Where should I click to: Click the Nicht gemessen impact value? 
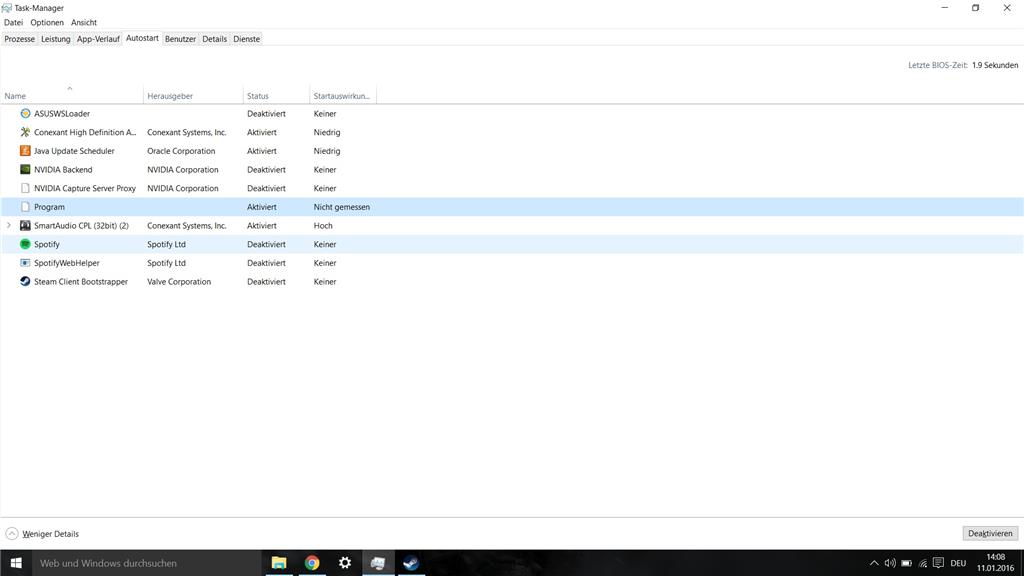pyautogui.click(x=342, y=207)
